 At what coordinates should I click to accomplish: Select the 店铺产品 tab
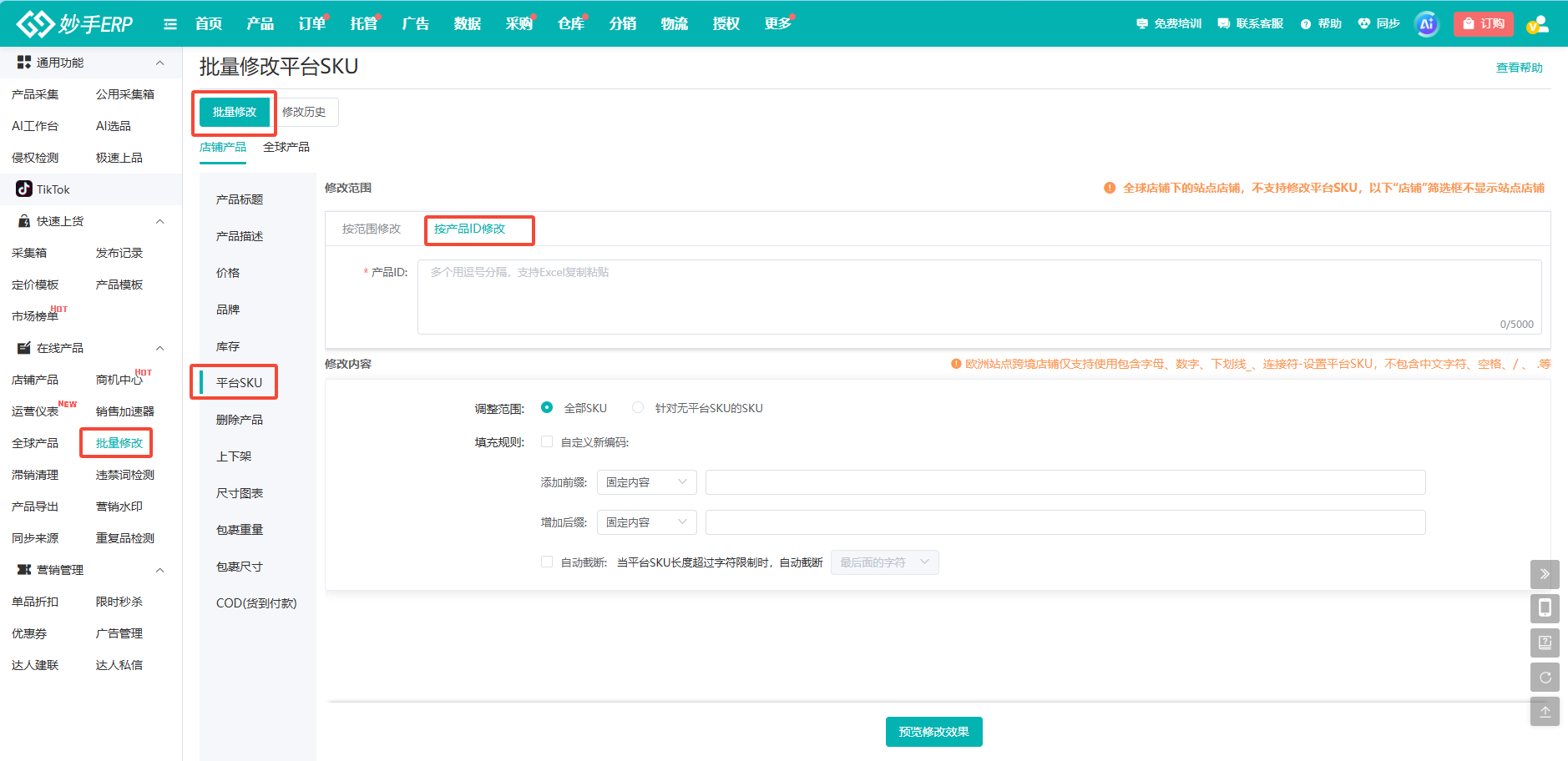223,147
